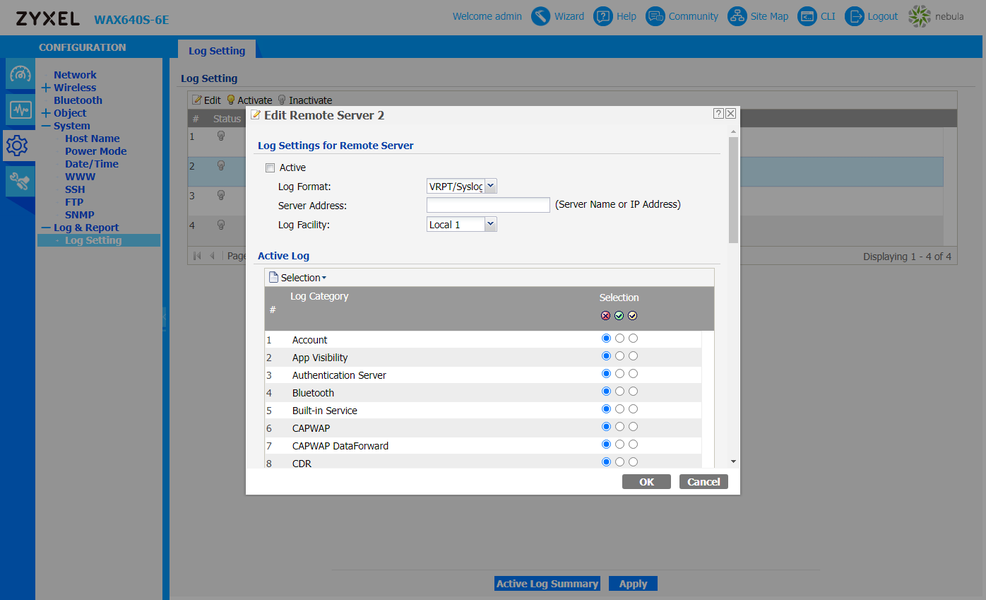Select last radio button for Bluetooth category
This screenshot has height=600, width=986.
pos(633,391)
